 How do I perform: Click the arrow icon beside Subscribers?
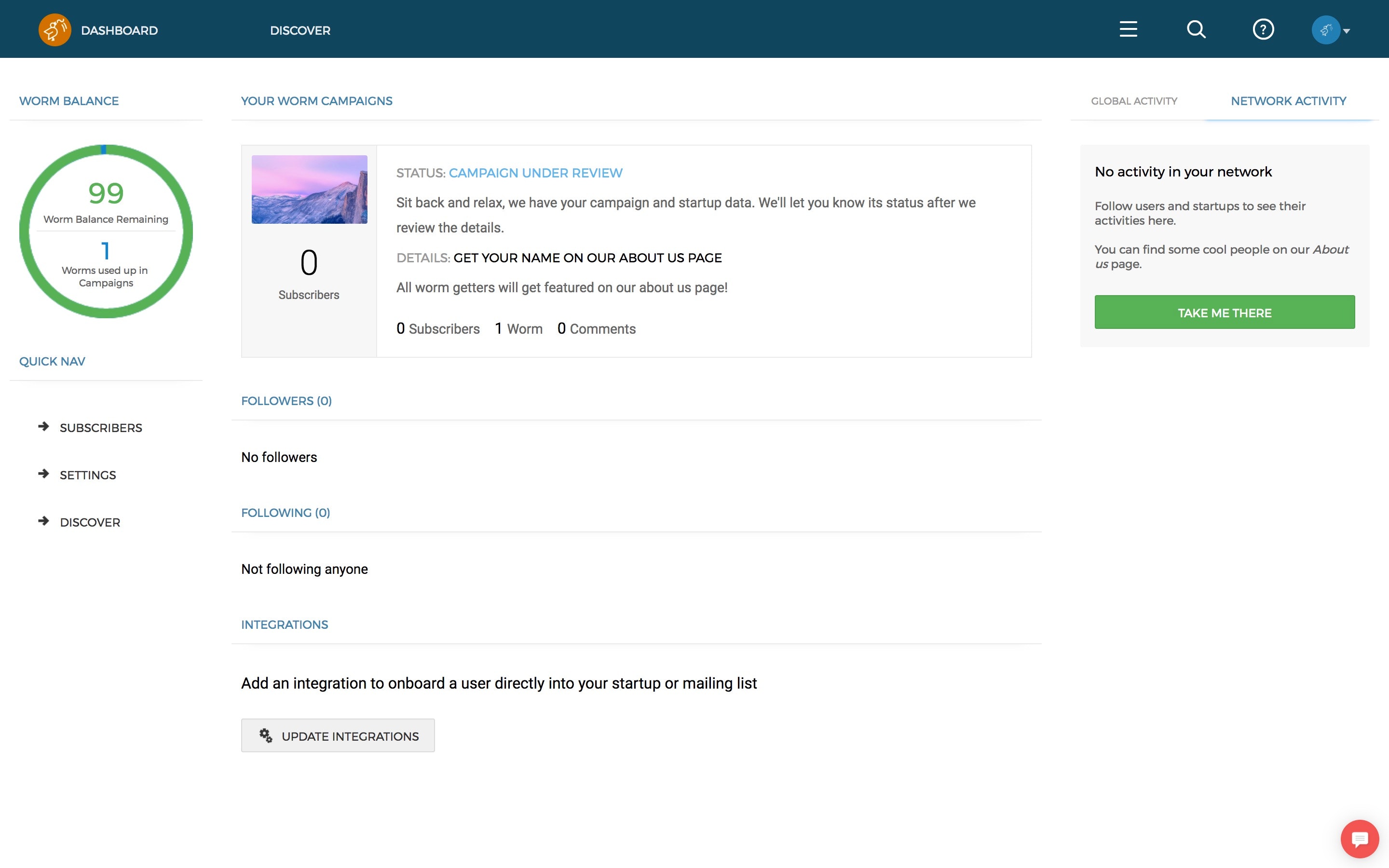(43, 427)
